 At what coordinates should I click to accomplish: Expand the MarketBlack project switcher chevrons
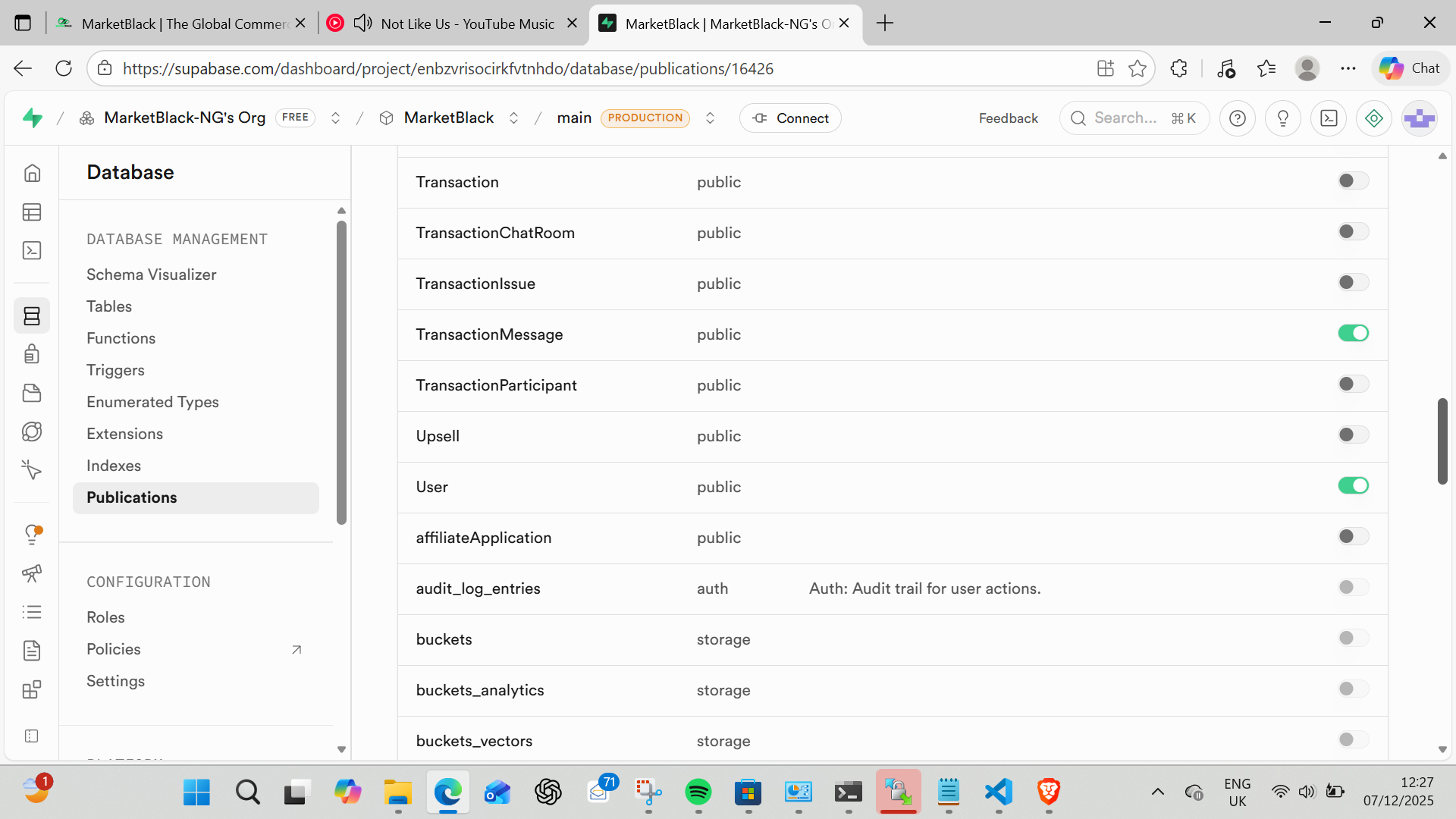pyautogui.click(x=513, y=118)
